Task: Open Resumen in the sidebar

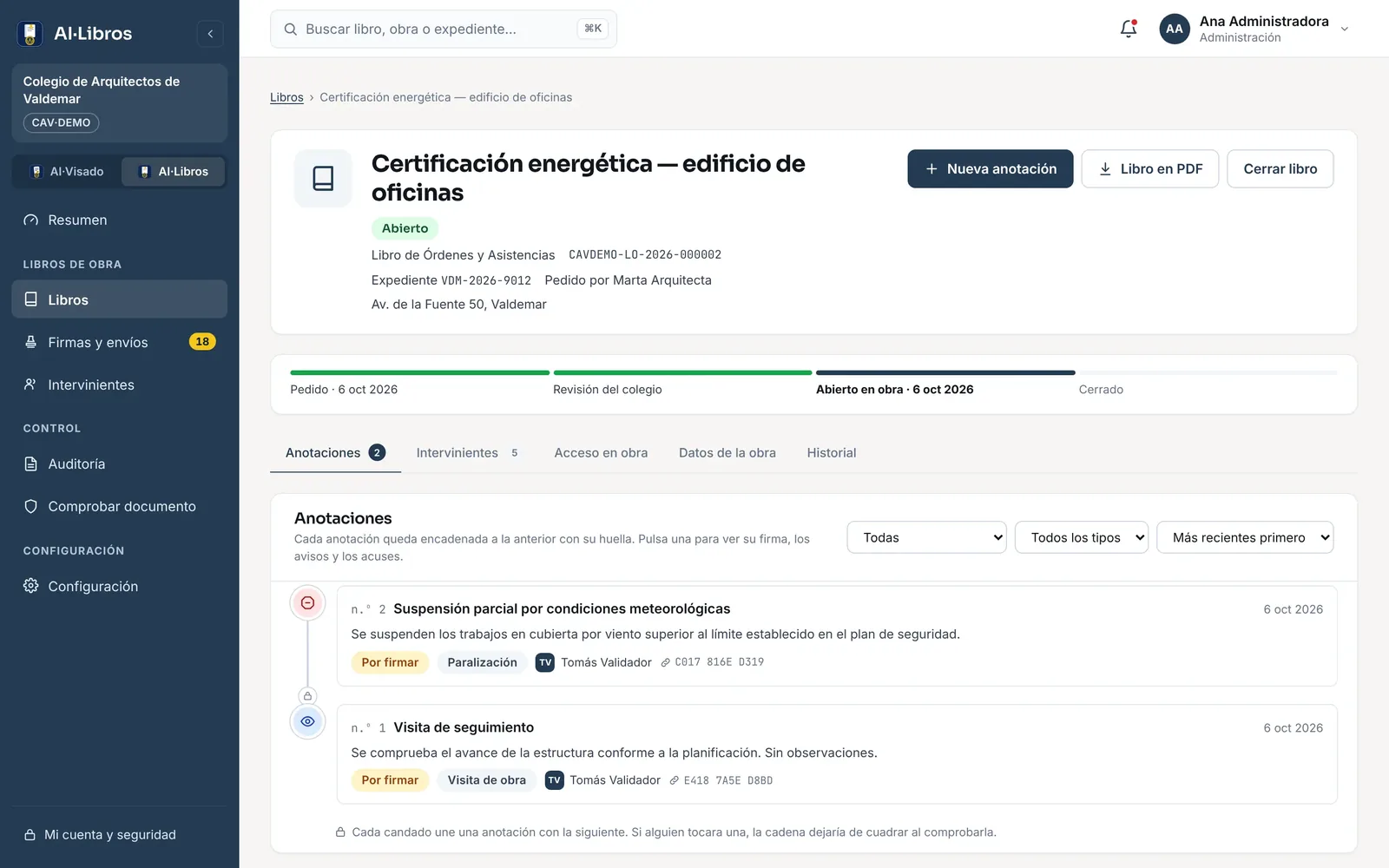Action: point(120,220)
